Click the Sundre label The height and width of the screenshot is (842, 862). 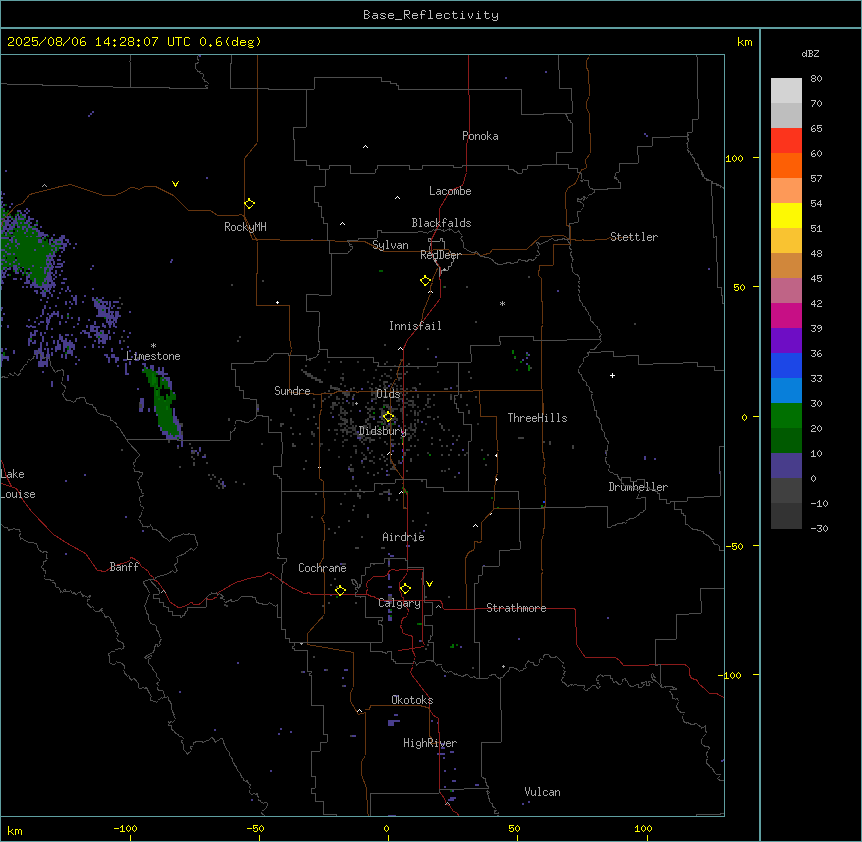point(292,391)
